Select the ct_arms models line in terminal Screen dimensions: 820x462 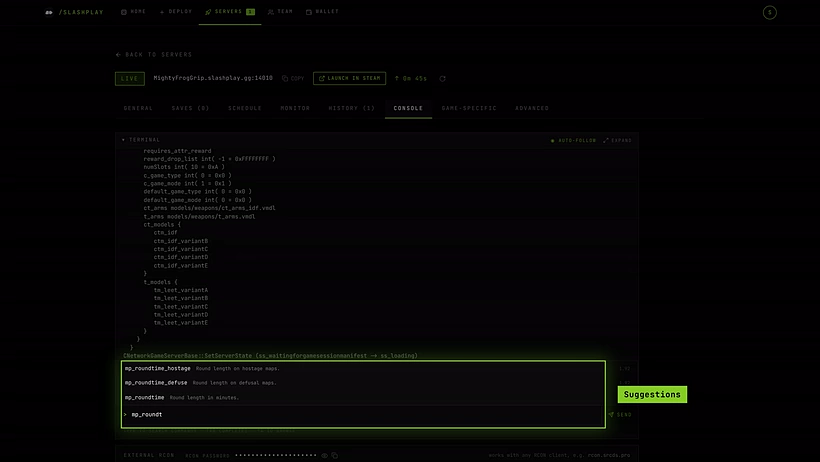[209, 208]
